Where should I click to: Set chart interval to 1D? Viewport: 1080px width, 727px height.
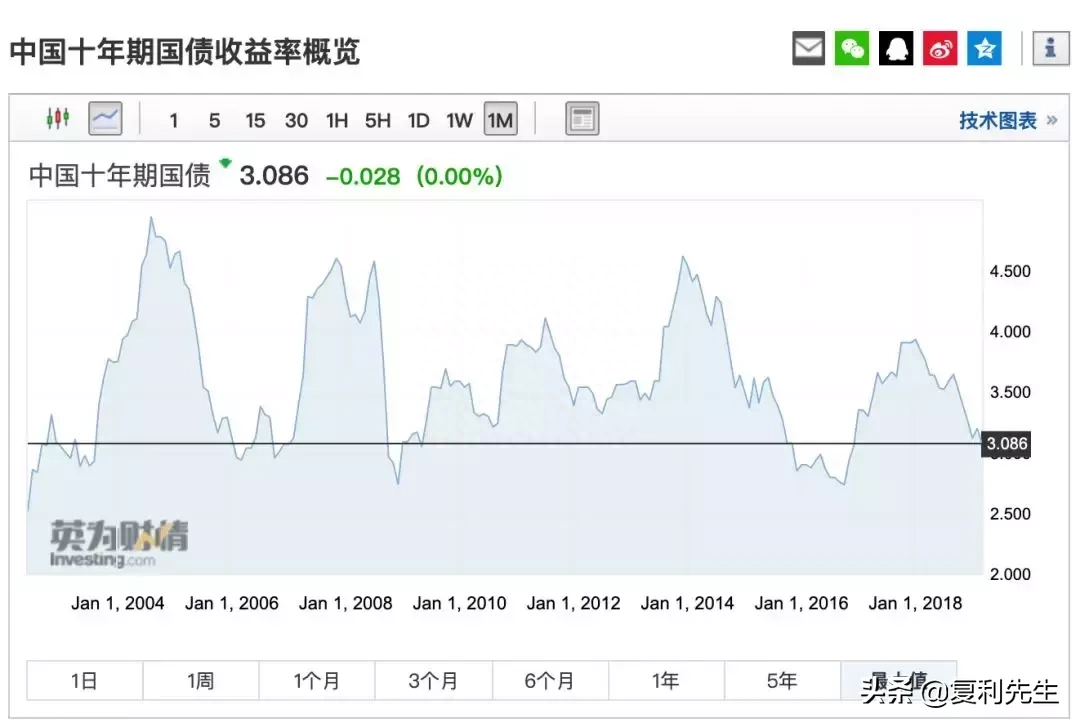pyautogui.click(x=418, y=120)
